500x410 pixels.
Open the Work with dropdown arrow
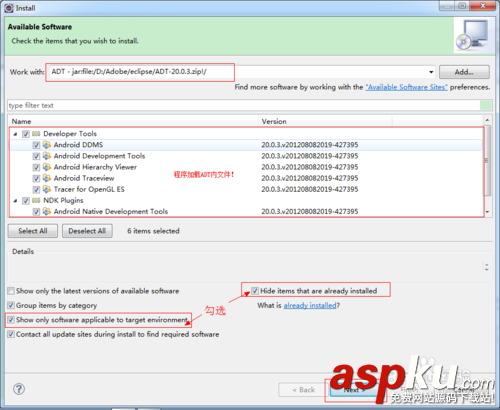[431, 72]
